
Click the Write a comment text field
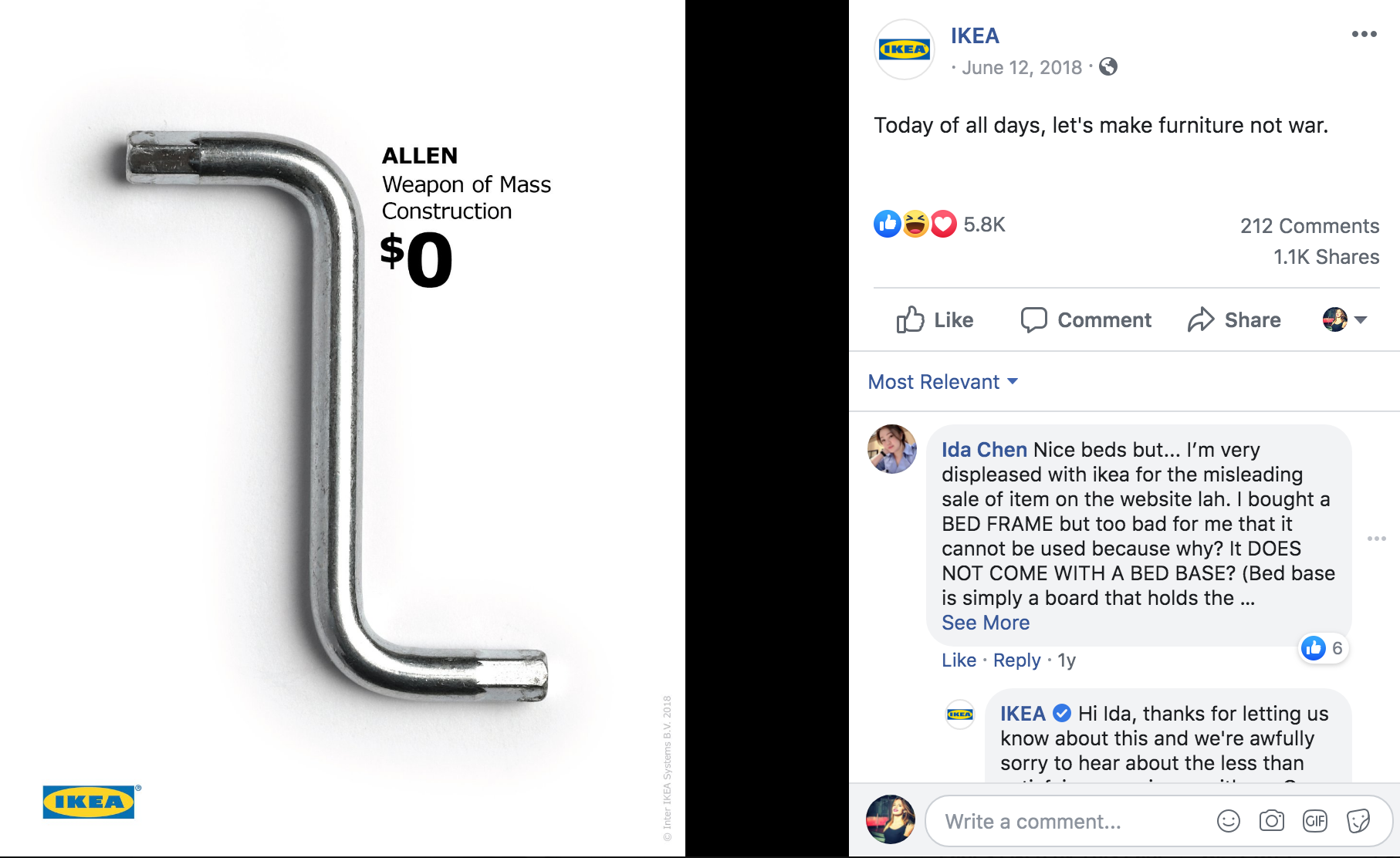[x=1065, y=822]
